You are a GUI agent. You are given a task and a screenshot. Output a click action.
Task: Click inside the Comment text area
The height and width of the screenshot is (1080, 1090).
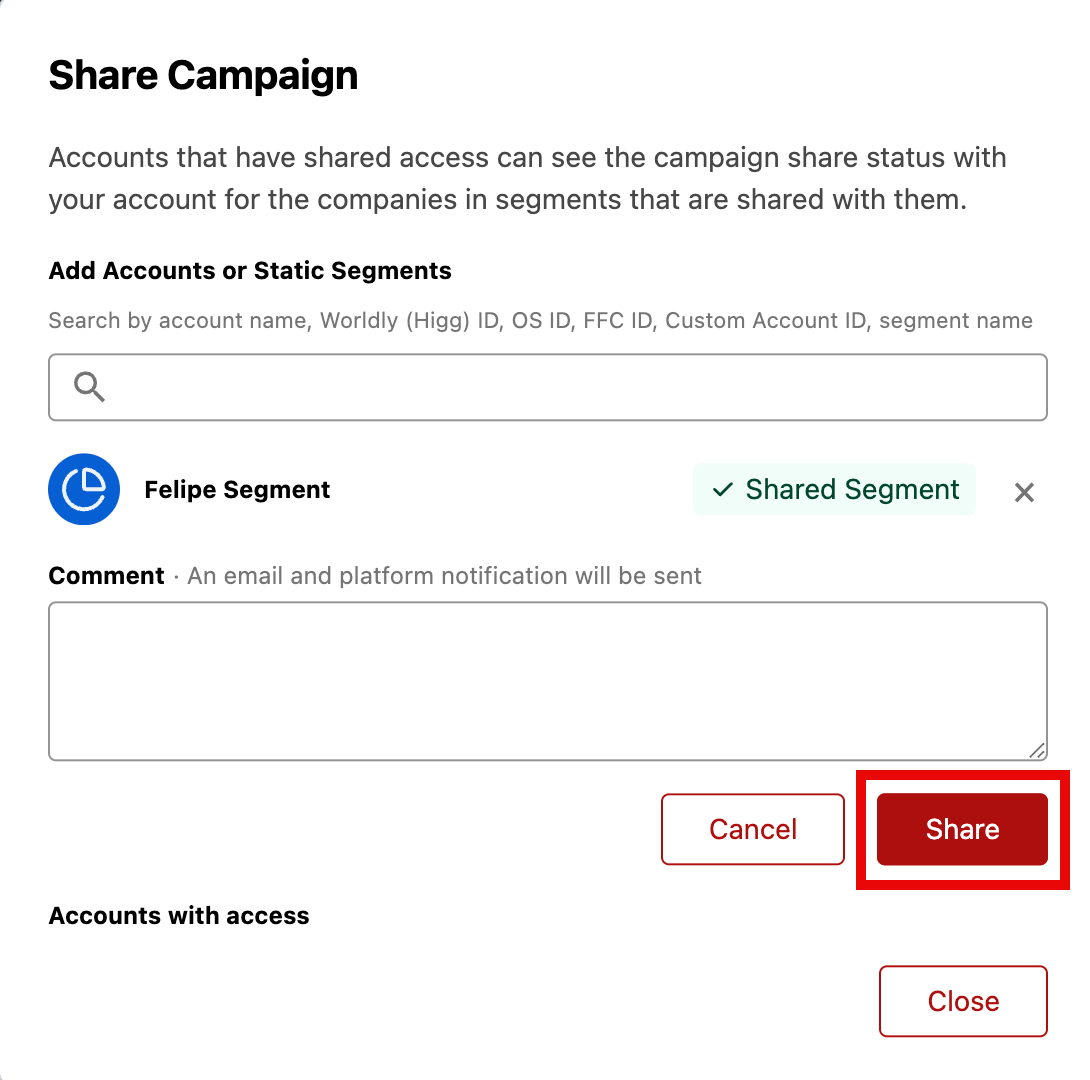pyautogui.click(x=548, y=681)
